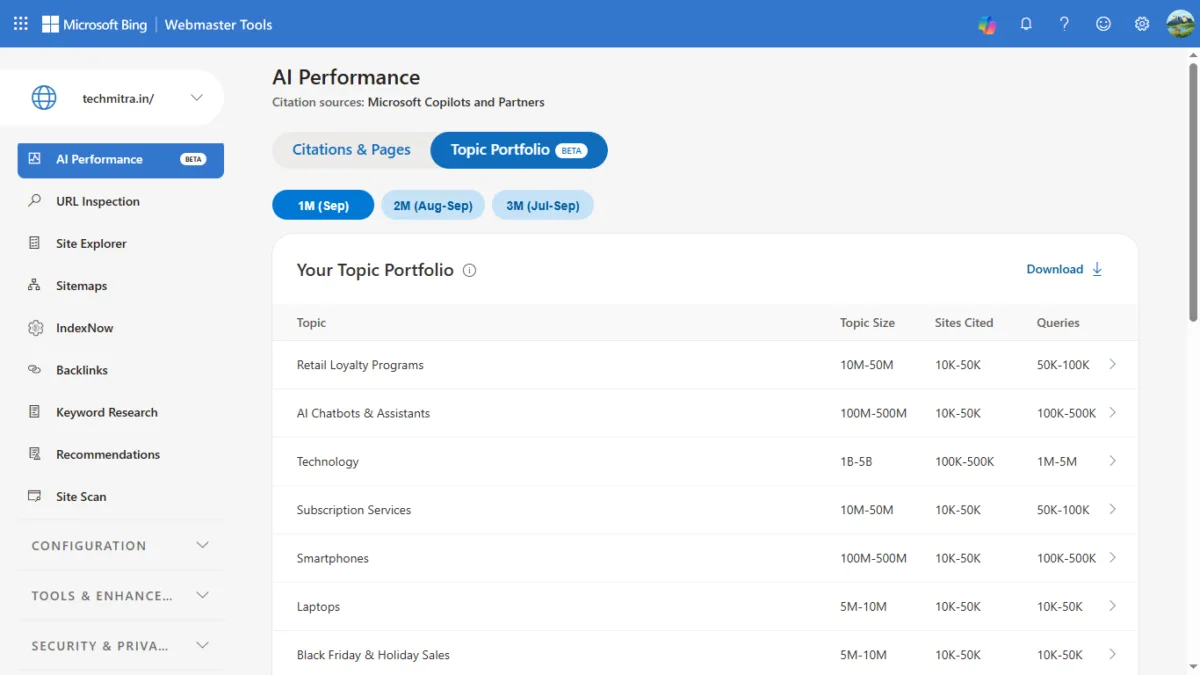The width and height of the screenshot is (1200, 675).
Task: Open the help question mark icon
Action: tap(1065, 24)
